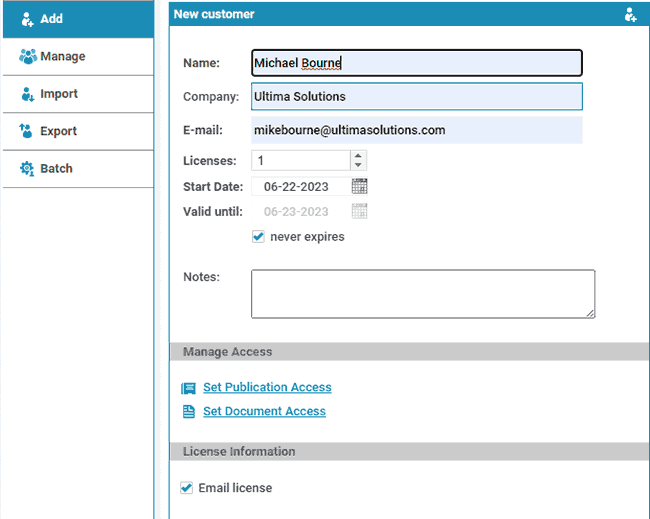Open the Manage menu item
The height and width of the screenshot is (519, 650).
pyautogui.click(x=78, y=56)
